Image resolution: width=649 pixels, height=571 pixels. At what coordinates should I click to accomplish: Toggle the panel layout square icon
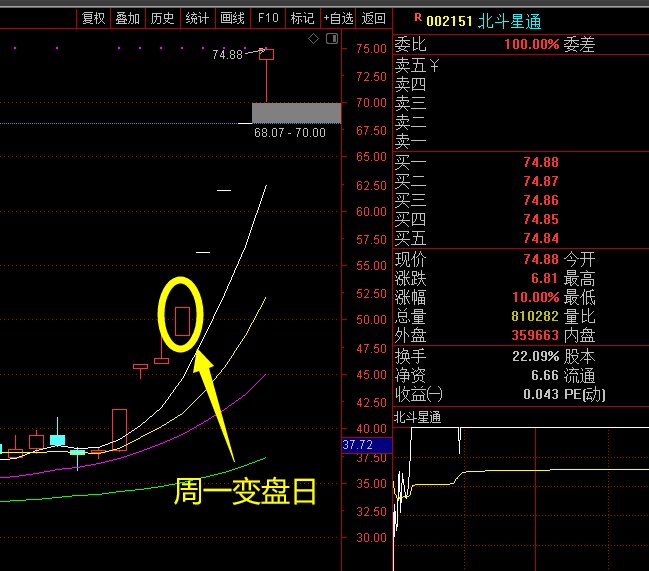pos(331,39)
